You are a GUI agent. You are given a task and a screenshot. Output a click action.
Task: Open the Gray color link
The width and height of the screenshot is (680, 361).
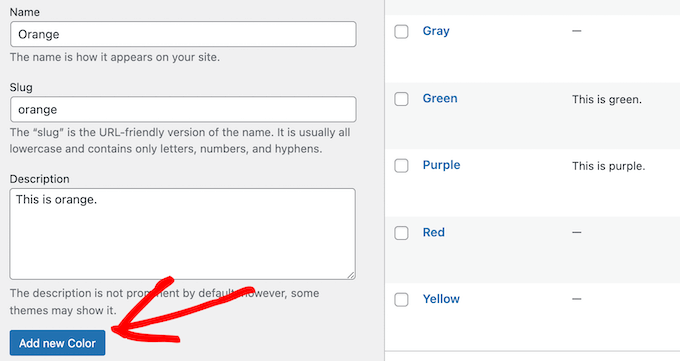click(x=436, y=31)
